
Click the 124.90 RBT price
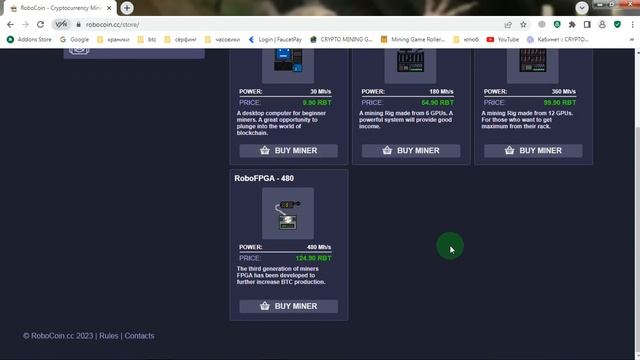(x=313, y=258)
